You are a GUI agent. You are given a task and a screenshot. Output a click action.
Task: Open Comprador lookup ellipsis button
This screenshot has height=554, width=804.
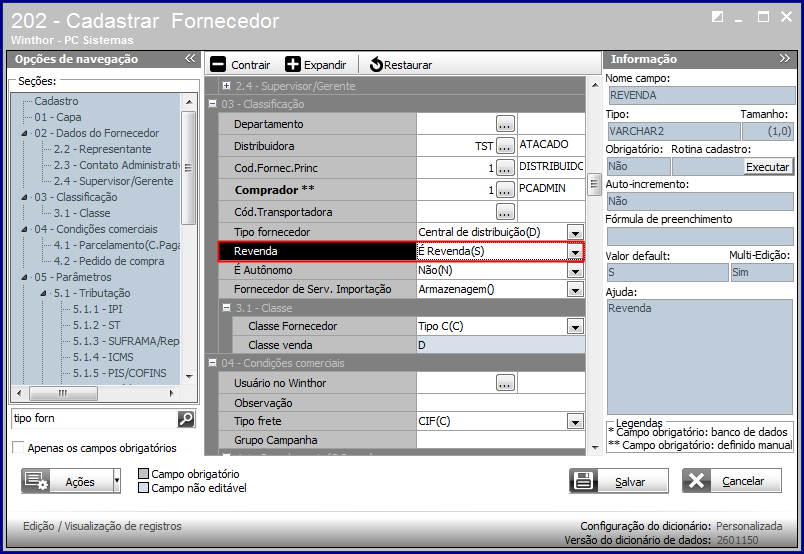pyautogui.click(x=505, y=190)
